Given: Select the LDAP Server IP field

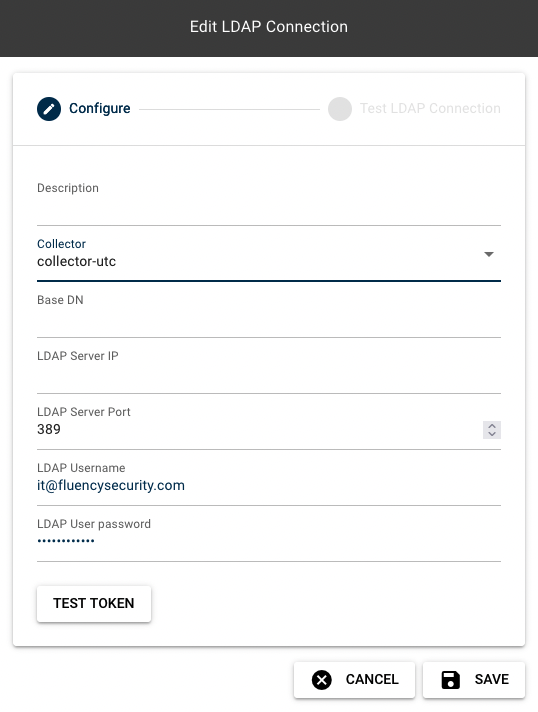Looking at the screenshot, I should 269,373.
